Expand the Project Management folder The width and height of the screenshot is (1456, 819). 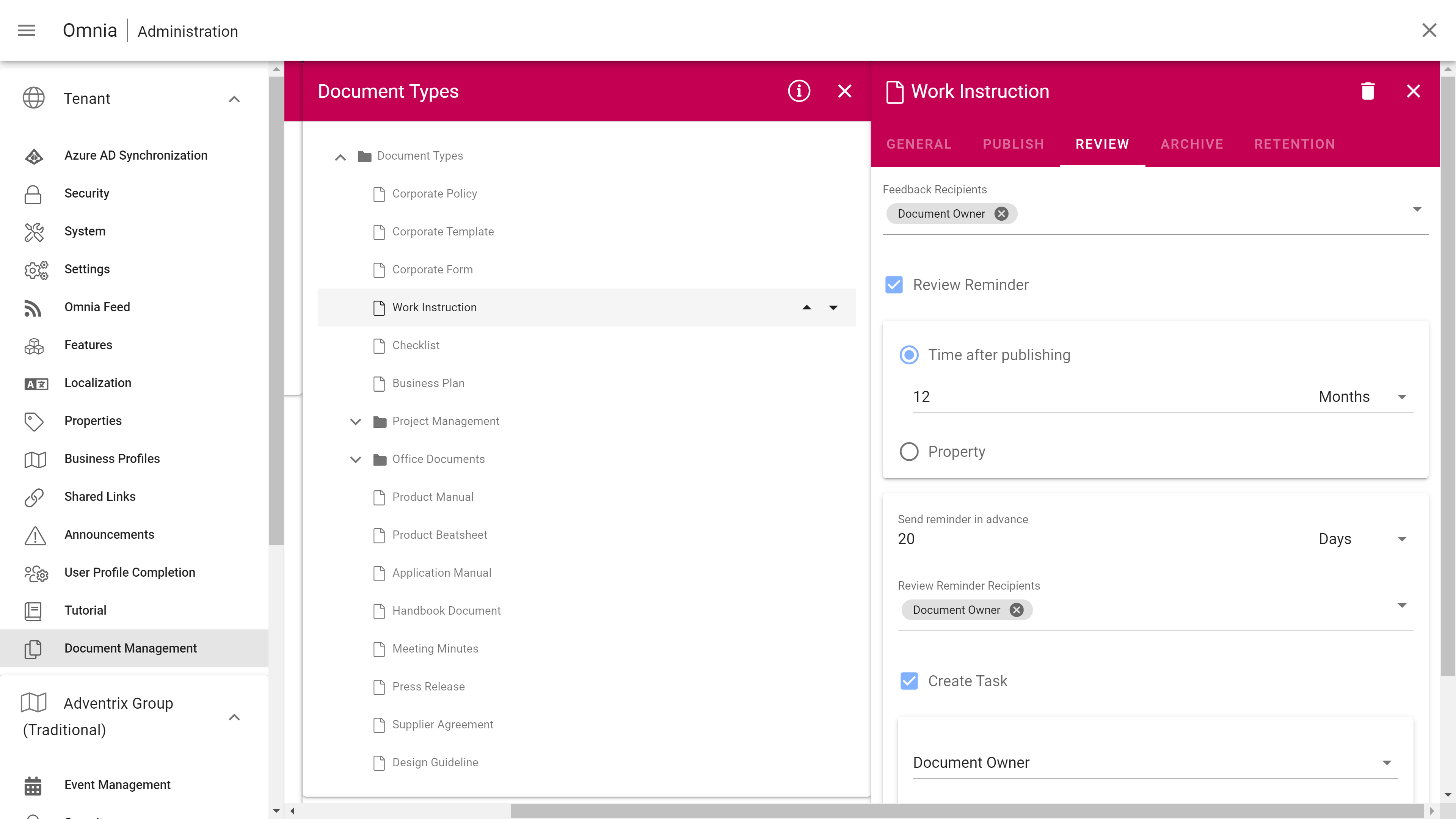(x=356, y=422)
